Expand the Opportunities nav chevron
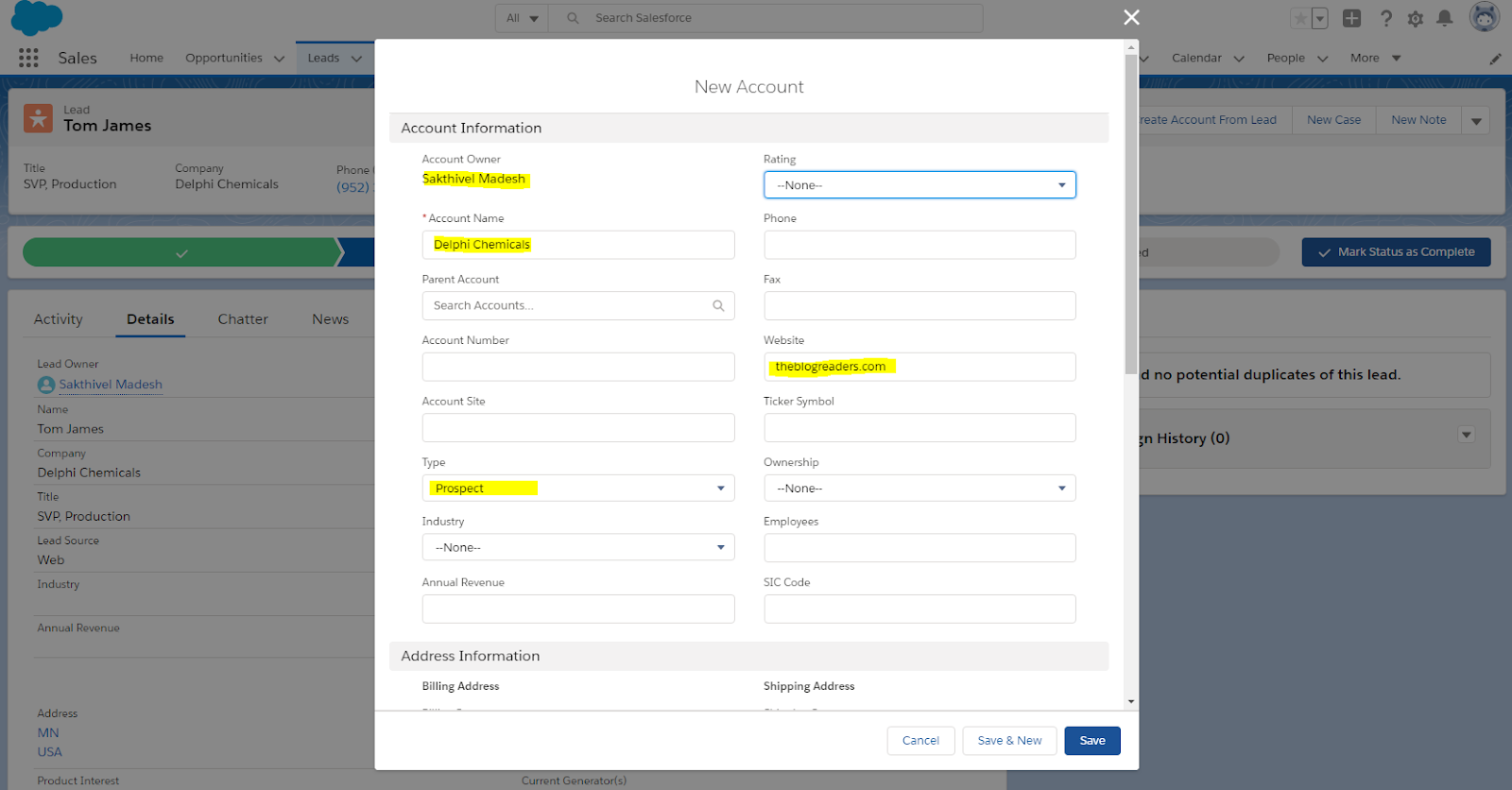Screen dimensions: 1512x790 (279, 59)
